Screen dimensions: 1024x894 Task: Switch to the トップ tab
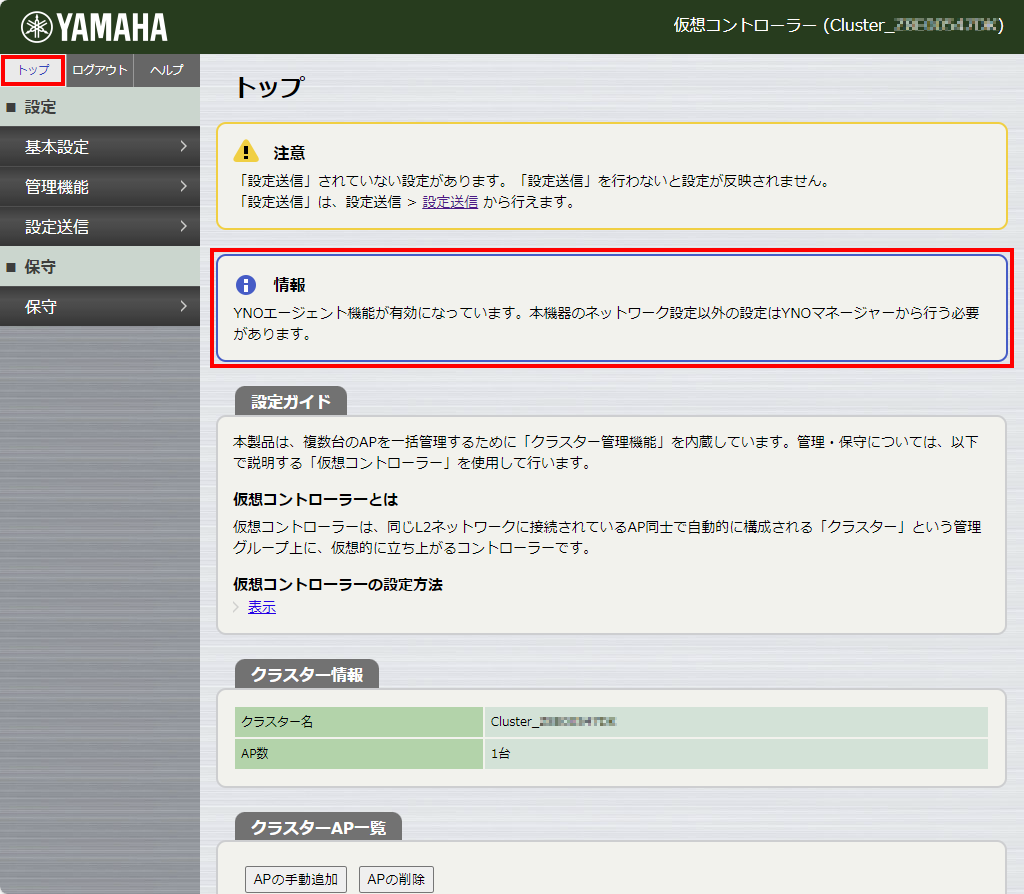[33, 70]
